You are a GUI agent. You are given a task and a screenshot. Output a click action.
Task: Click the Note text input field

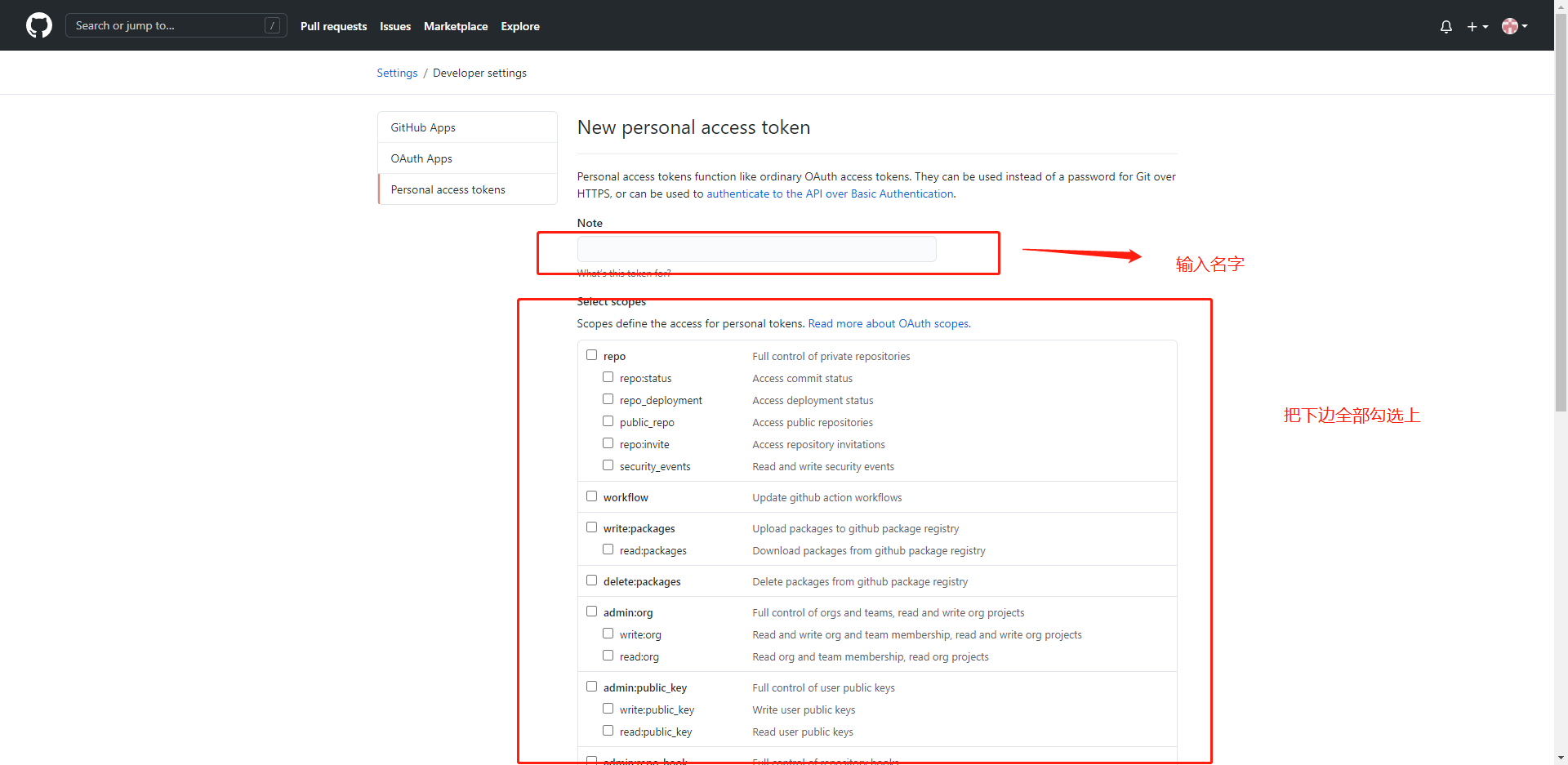click(x=756, y=249)
